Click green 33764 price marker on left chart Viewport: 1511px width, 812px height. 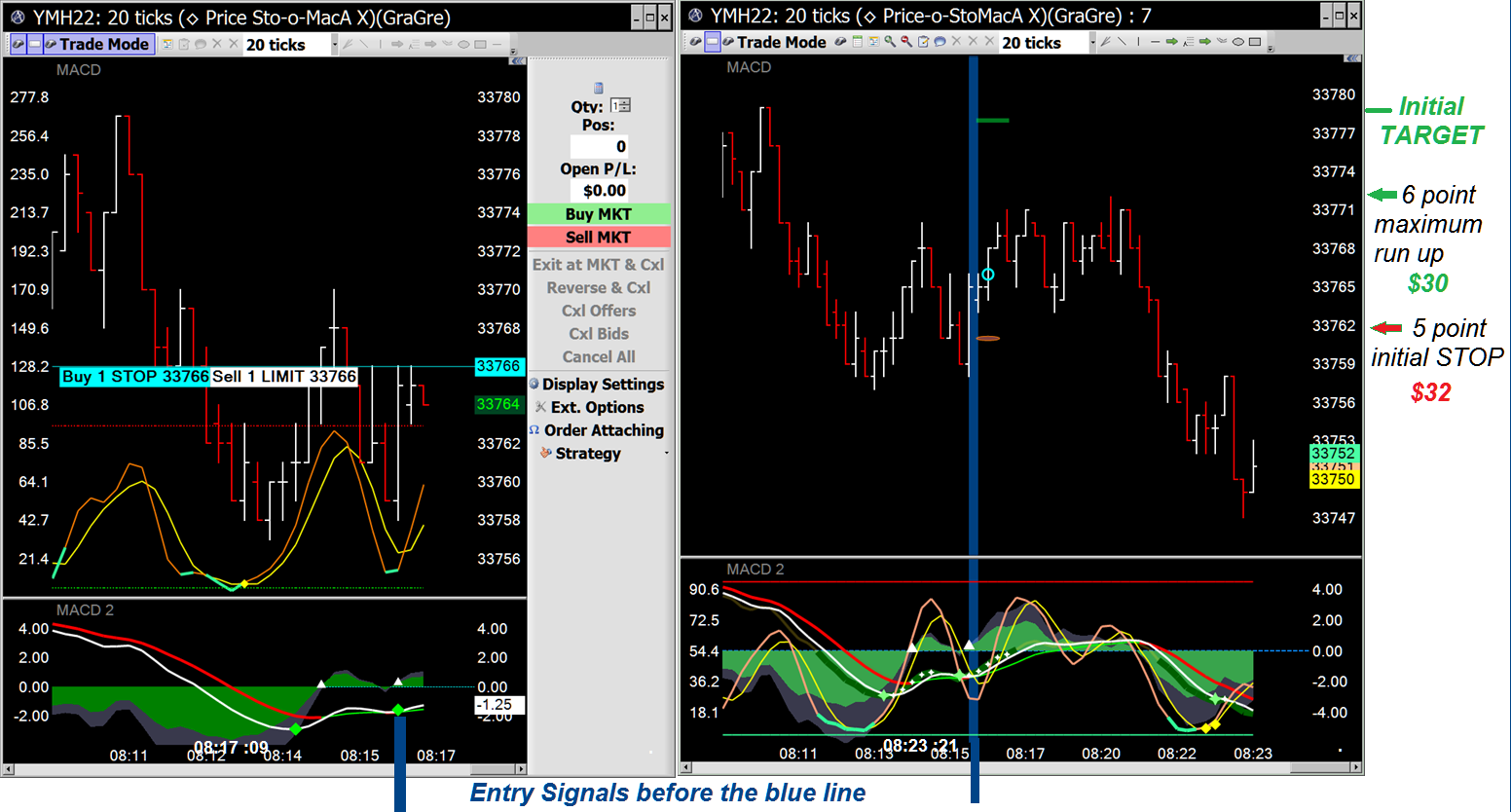click(498, 404)
